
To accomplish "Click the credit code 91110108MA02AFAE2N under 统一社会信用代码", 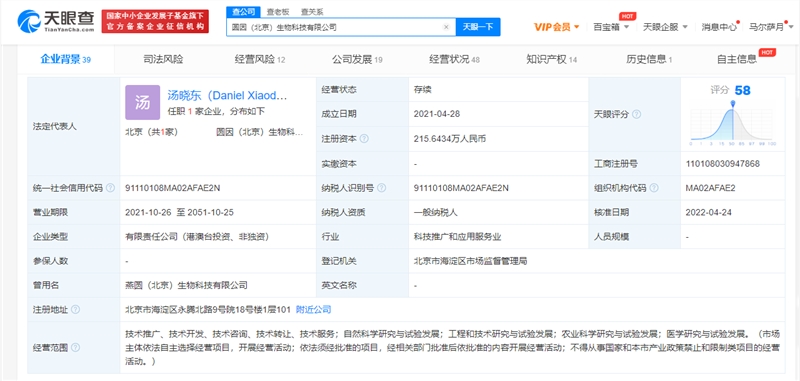I will 172,188.
